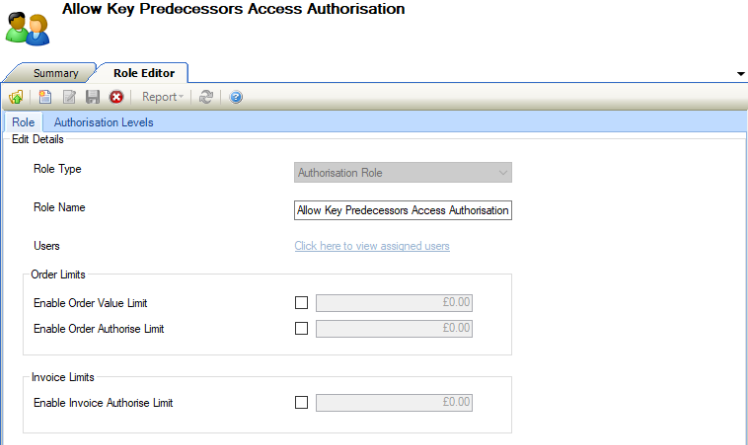Expand the Report dropdown menu
Image resolution: width=748 pixels, height=445 pixels.
click(x=162, y=97)
